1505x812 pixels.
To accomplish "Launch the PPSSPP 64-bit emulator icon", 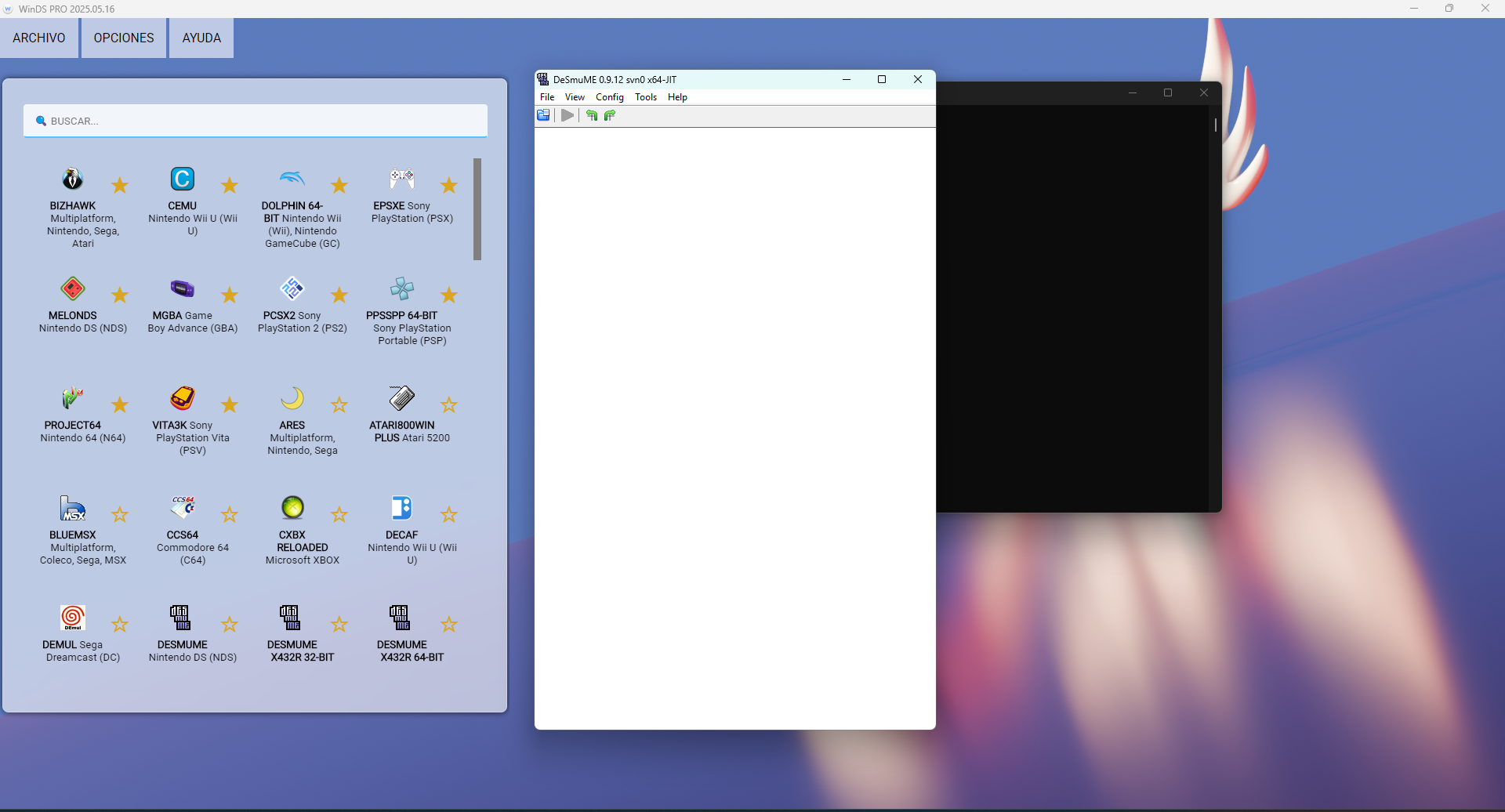I will click(x=402, y=288).
